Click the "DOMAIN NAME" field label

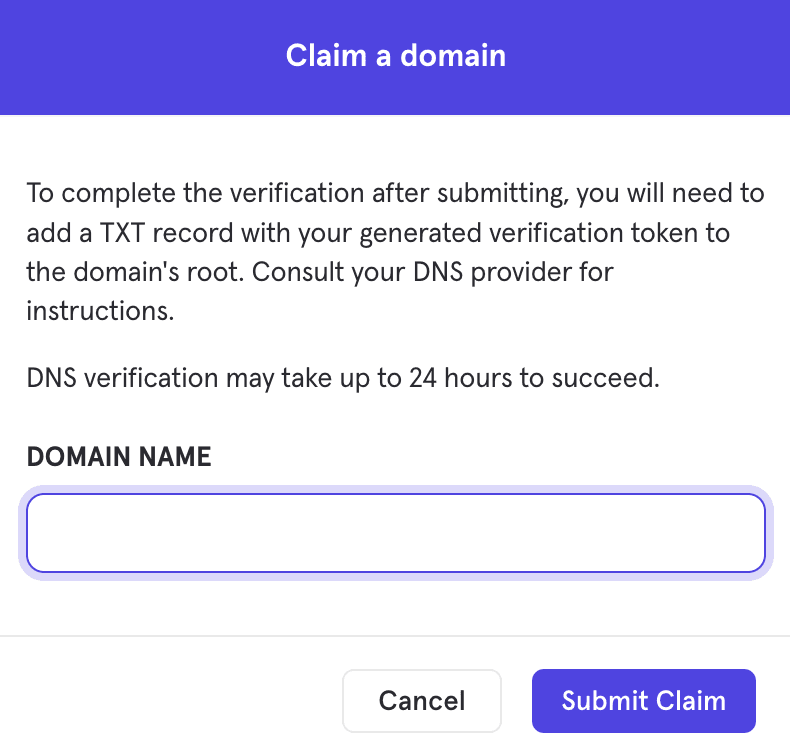pos(119,457)
